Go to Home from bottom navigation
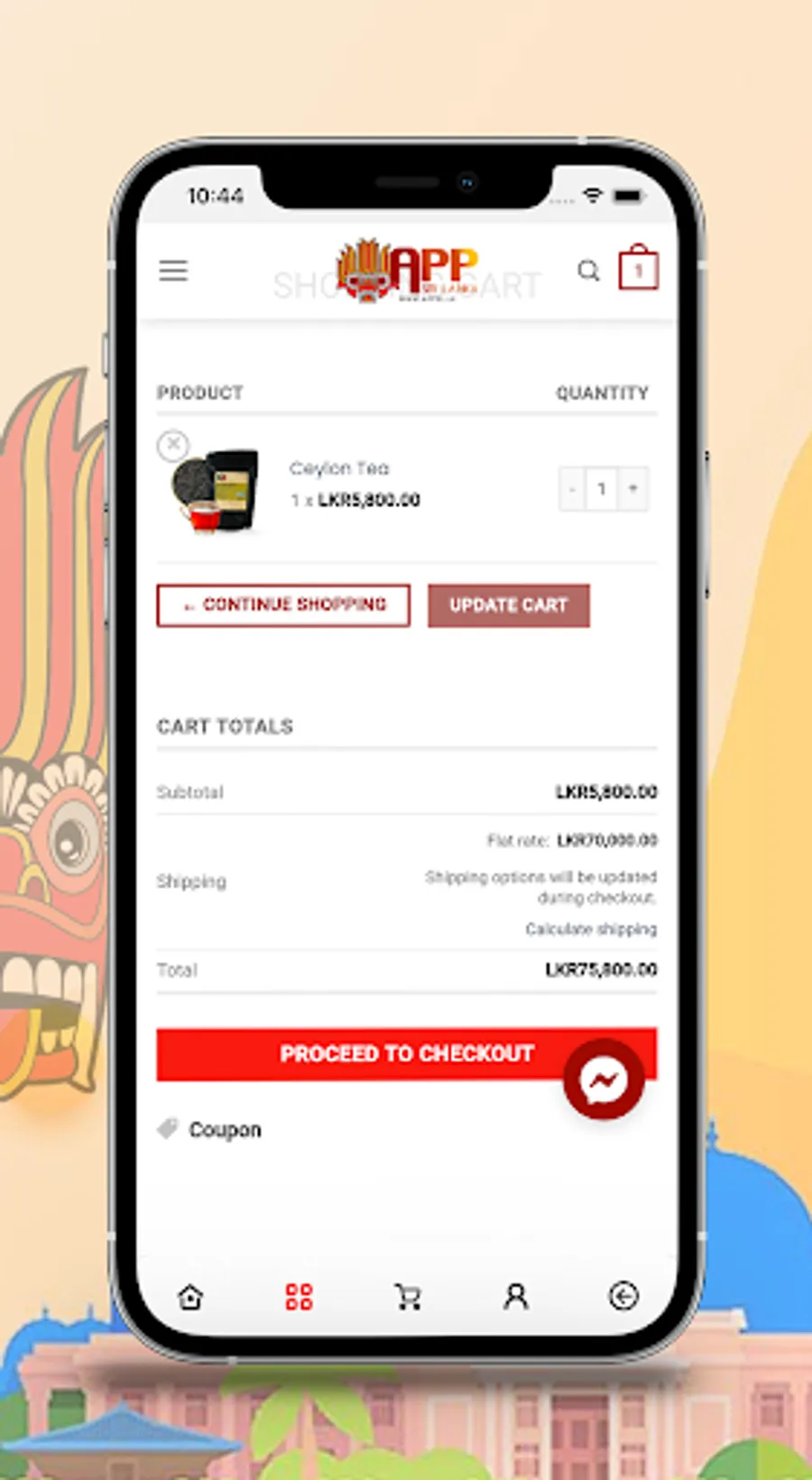 pos(190,1298)
